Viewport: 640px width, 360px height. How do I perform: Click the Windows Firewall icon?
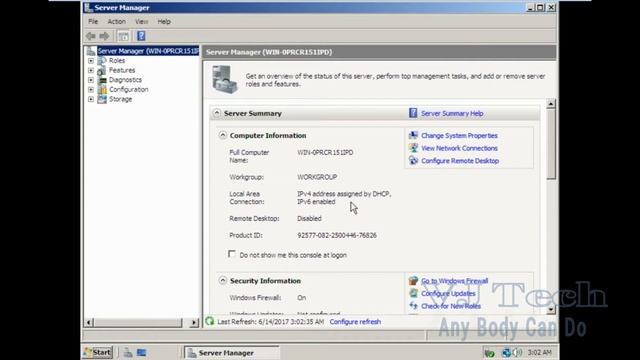413,281
